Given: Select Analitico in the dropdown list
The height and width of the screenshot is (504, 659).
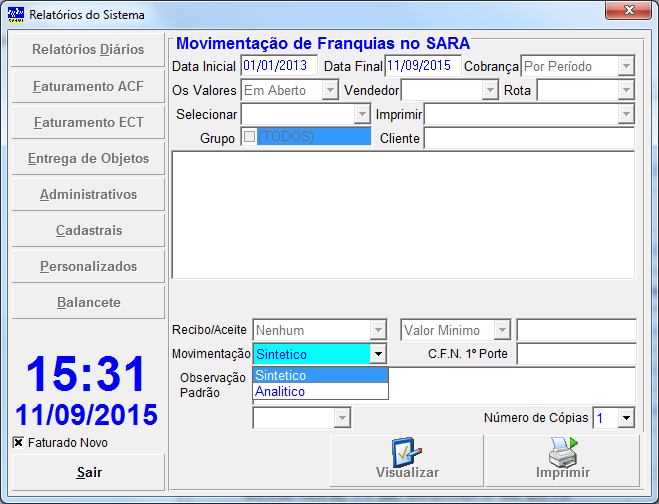Looking at the screenshot, I should [x=320, y=391].
